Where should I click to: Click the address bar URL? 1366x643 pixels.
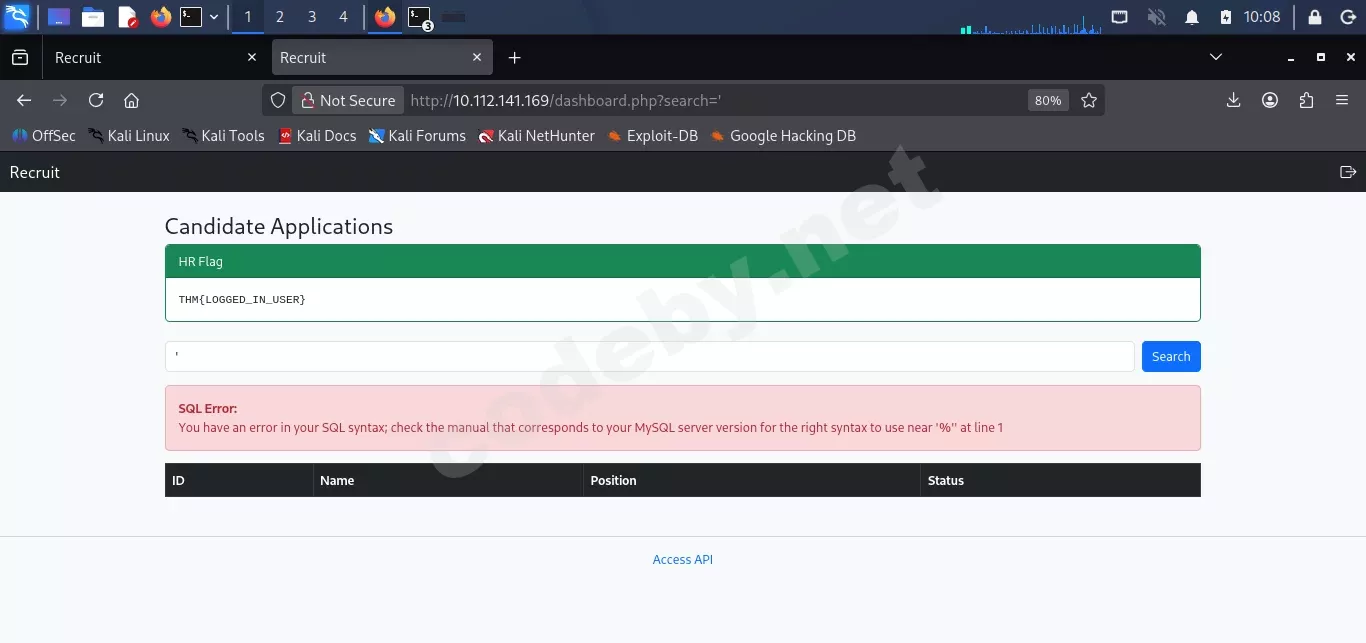(x=566, y=100)
